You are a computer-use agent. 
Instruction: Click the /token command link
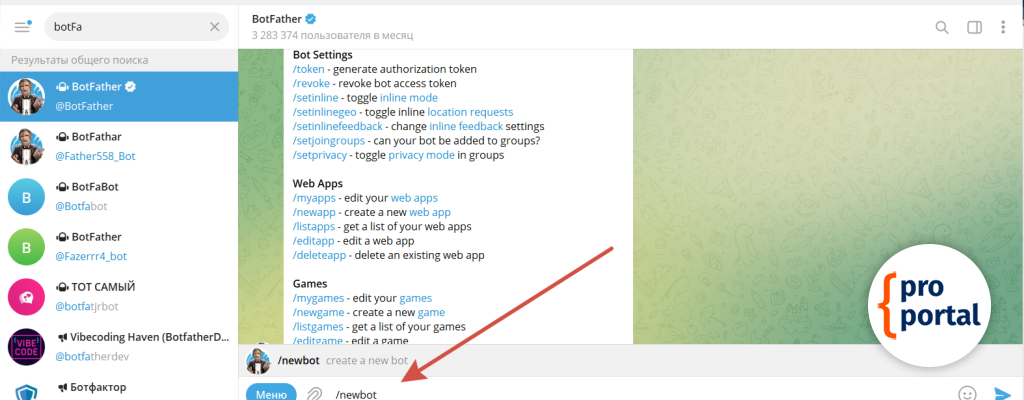(x=309, y=70)
